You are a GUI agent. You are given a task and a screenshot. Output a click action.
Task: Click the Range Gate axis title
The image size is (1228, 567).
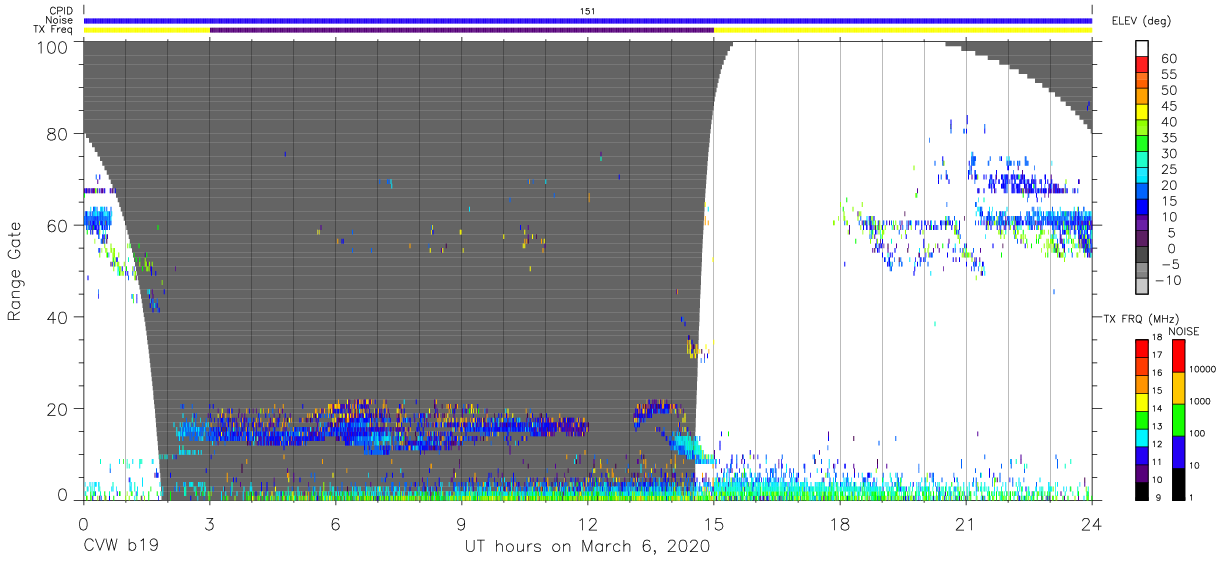(15, 271)
